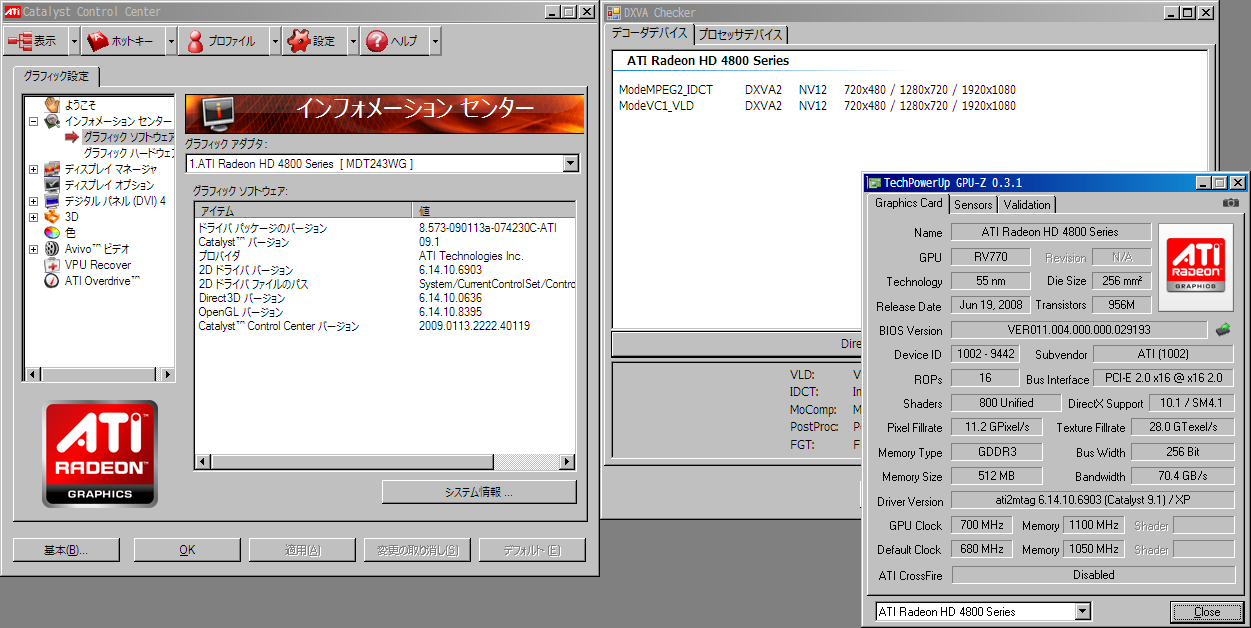Select the Catalyst バージョン 09.1 value
This screenshot has height=628, width=1251.
[429, 242]
